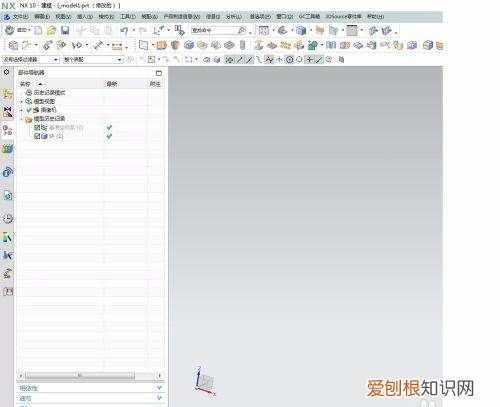Click the blue shaded cube rendering style icon
Viewport: 500px width, 407px height.
[301, 31]
